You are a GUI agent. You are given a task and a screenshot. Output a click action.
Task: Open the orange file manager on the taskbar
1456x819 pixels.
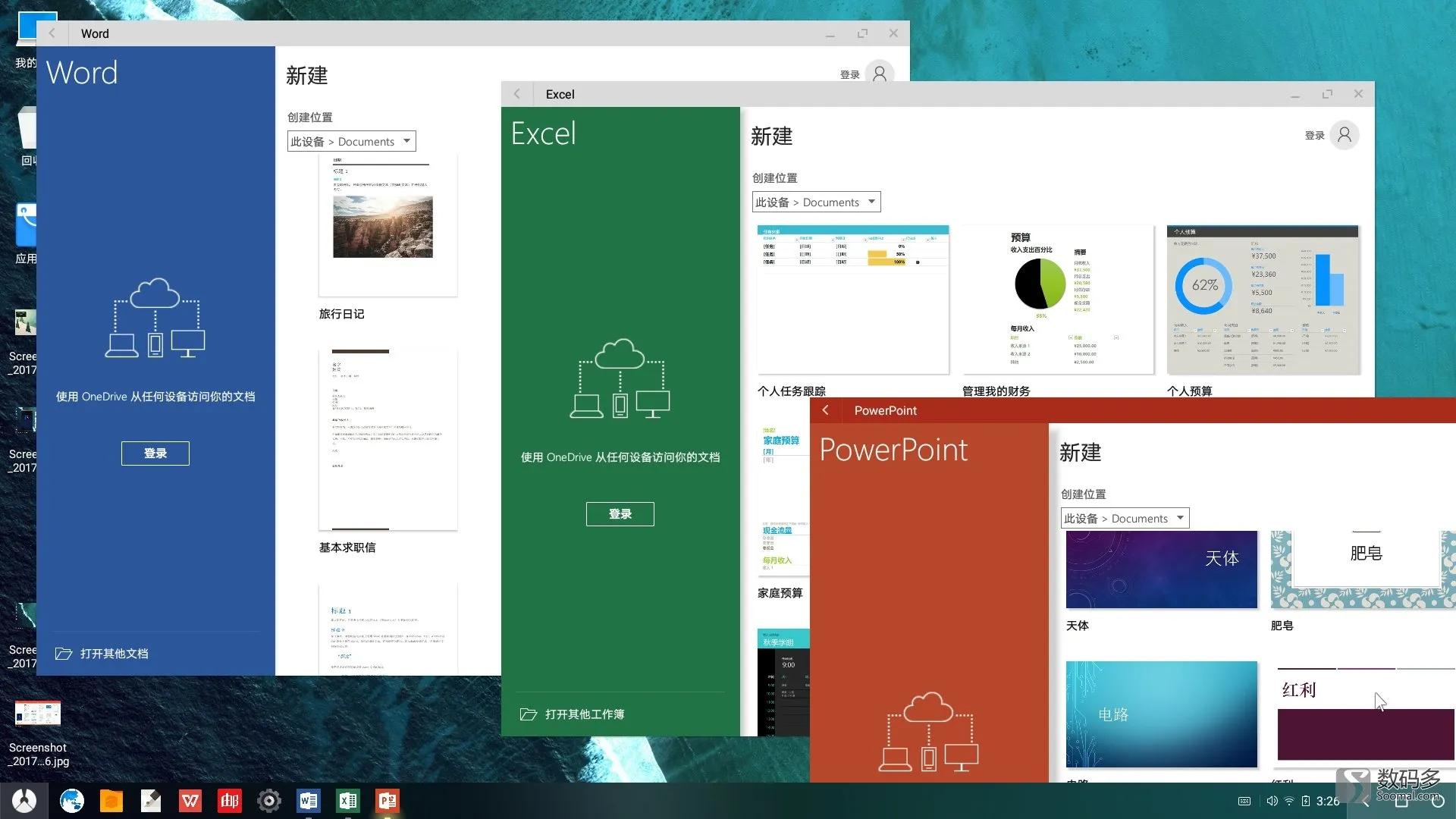coord(111,801)
